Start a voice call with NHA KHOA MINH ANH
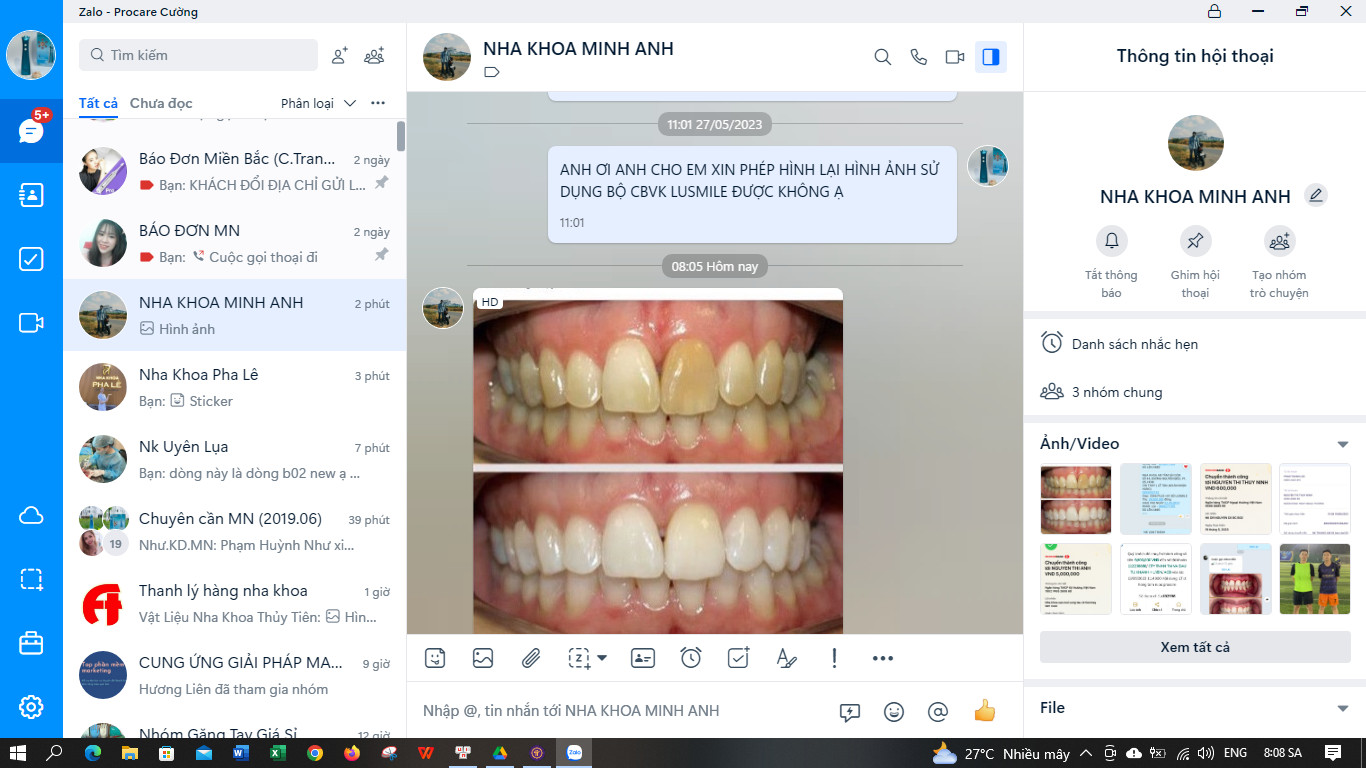The image size is (1366, 768). [x=918, y=57]
